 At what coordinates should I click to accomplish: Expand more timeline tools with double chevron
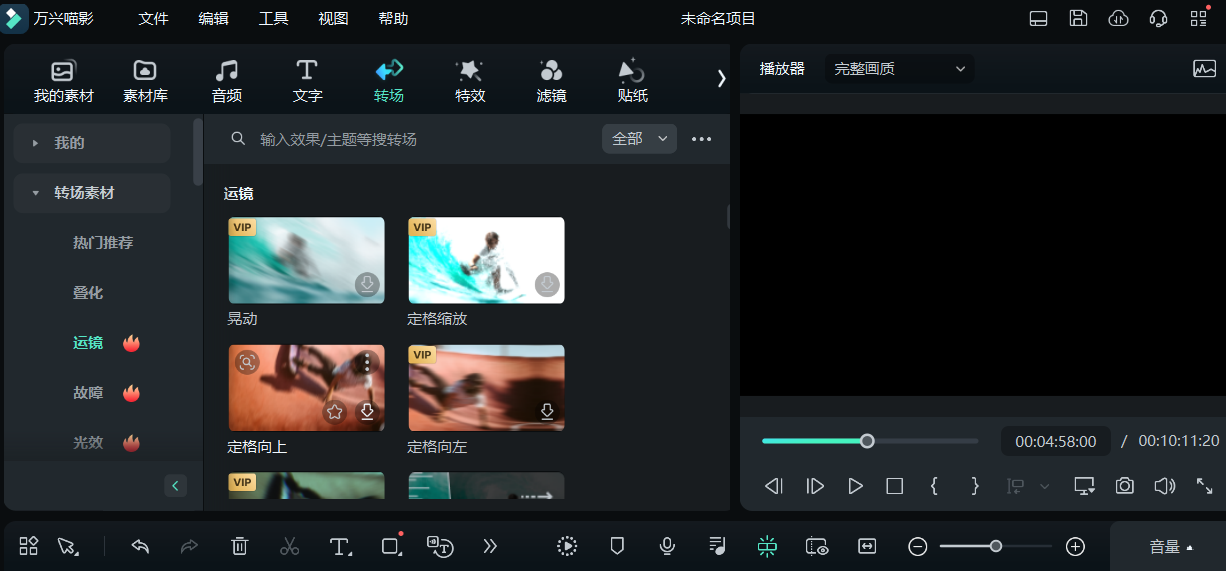coord(490,546)
